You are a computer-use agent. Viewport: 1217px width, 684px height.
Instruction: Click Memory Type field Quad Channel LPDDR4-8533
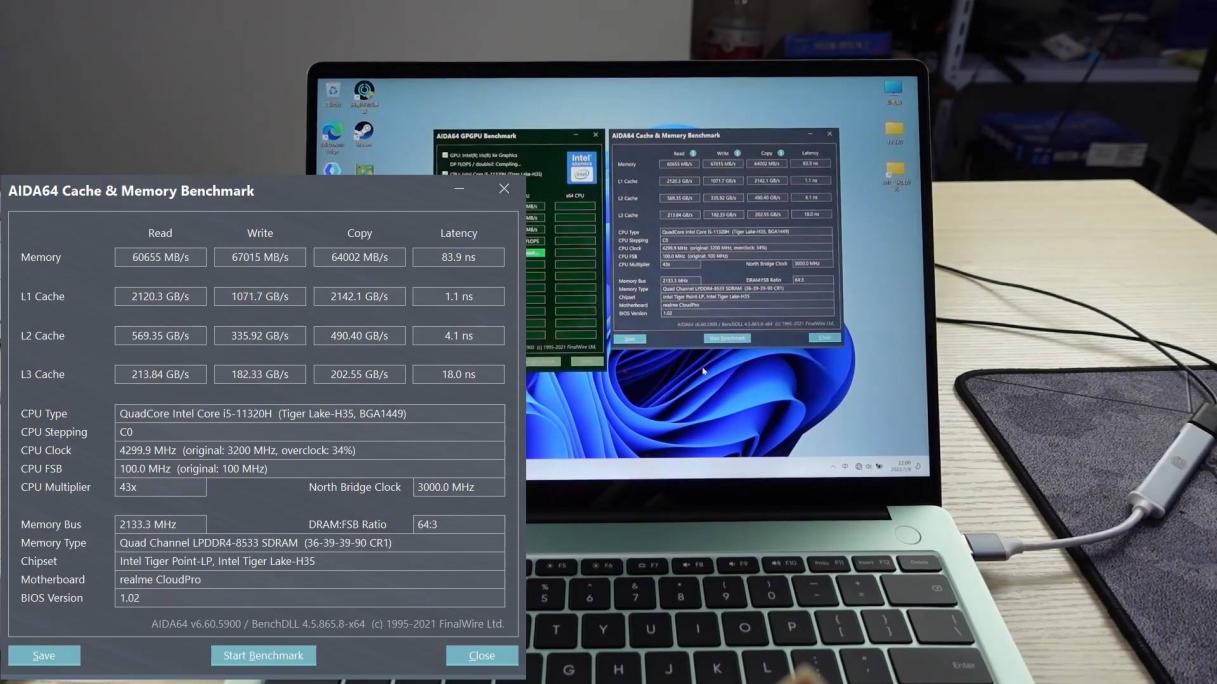[x=310, y=543]
